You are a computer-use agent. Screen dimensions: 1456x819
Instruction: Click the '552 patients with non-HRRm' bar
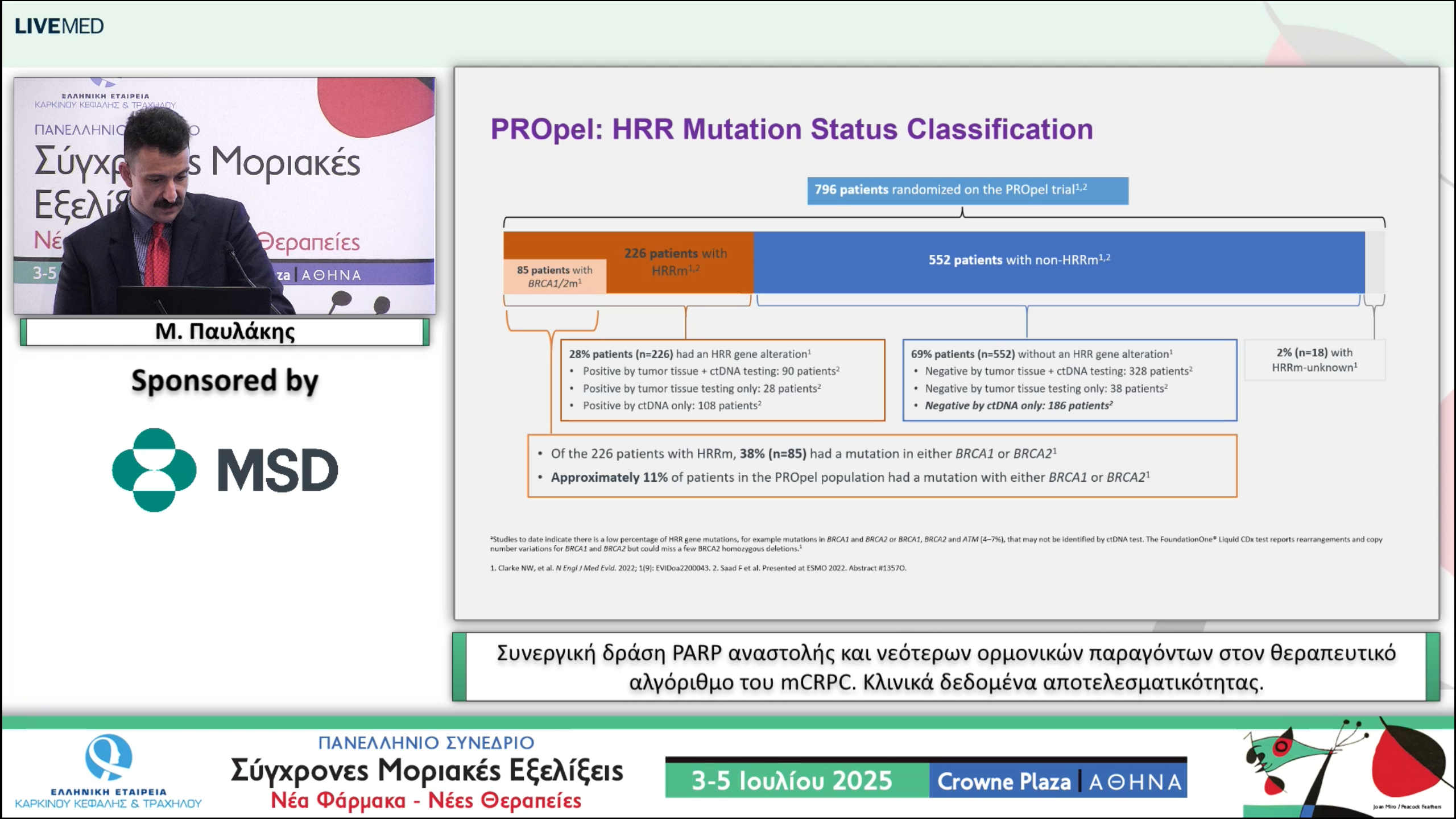(1058, 262)
